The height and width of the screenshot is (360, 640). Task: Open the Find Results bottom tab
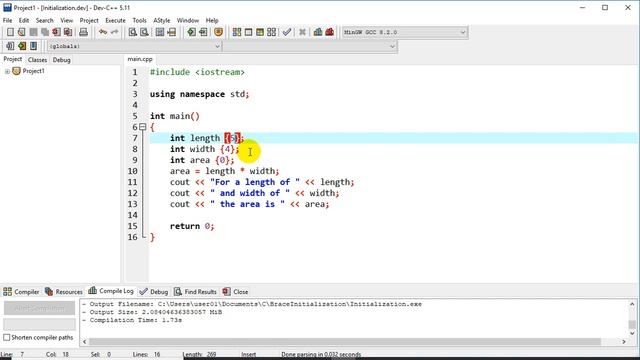pos(196,291)
